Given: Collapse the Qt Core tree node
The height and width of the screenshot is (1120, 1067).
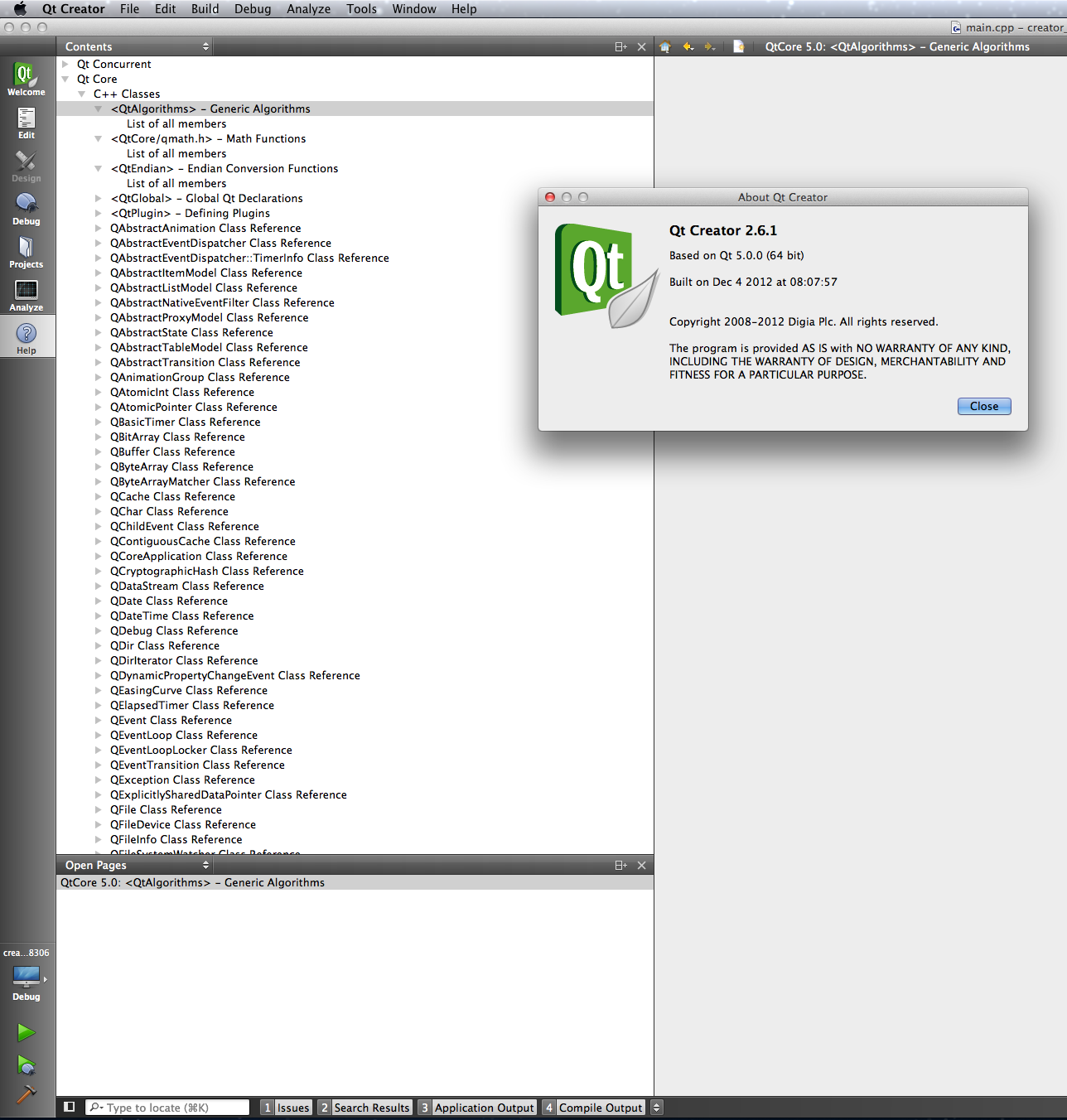Looking at the screenshot, I should point(65,80).
